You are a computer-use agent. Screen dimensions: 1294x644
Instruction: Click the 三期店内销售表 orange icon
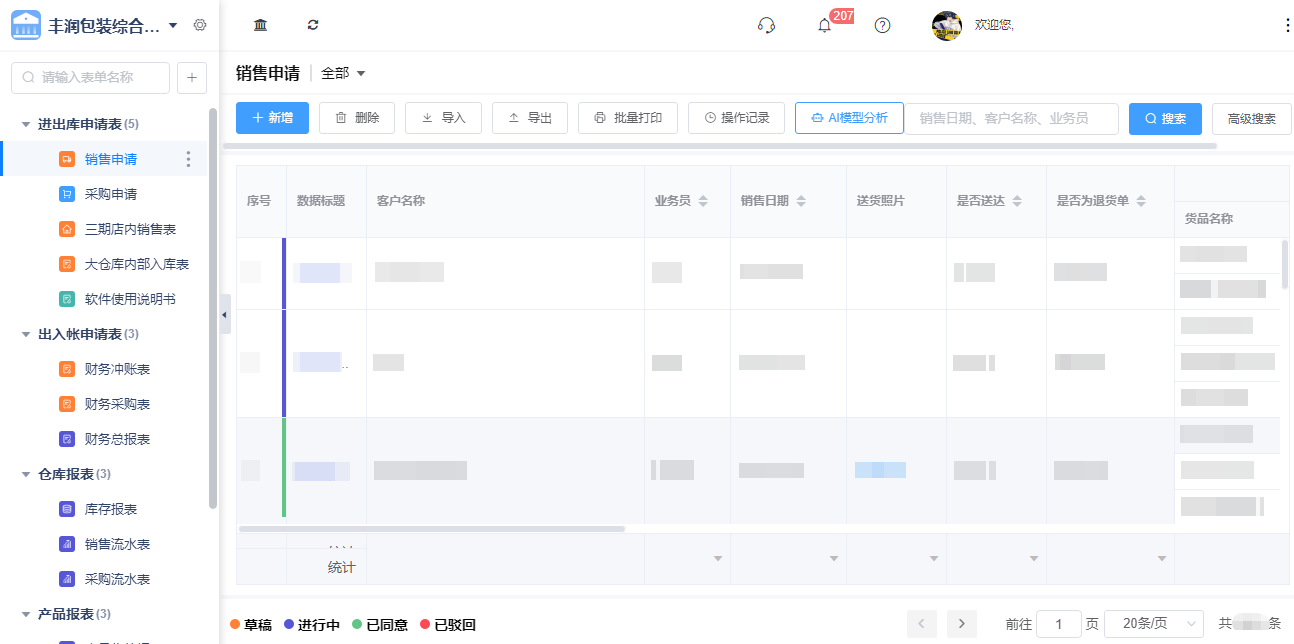(x=67, y=229)
